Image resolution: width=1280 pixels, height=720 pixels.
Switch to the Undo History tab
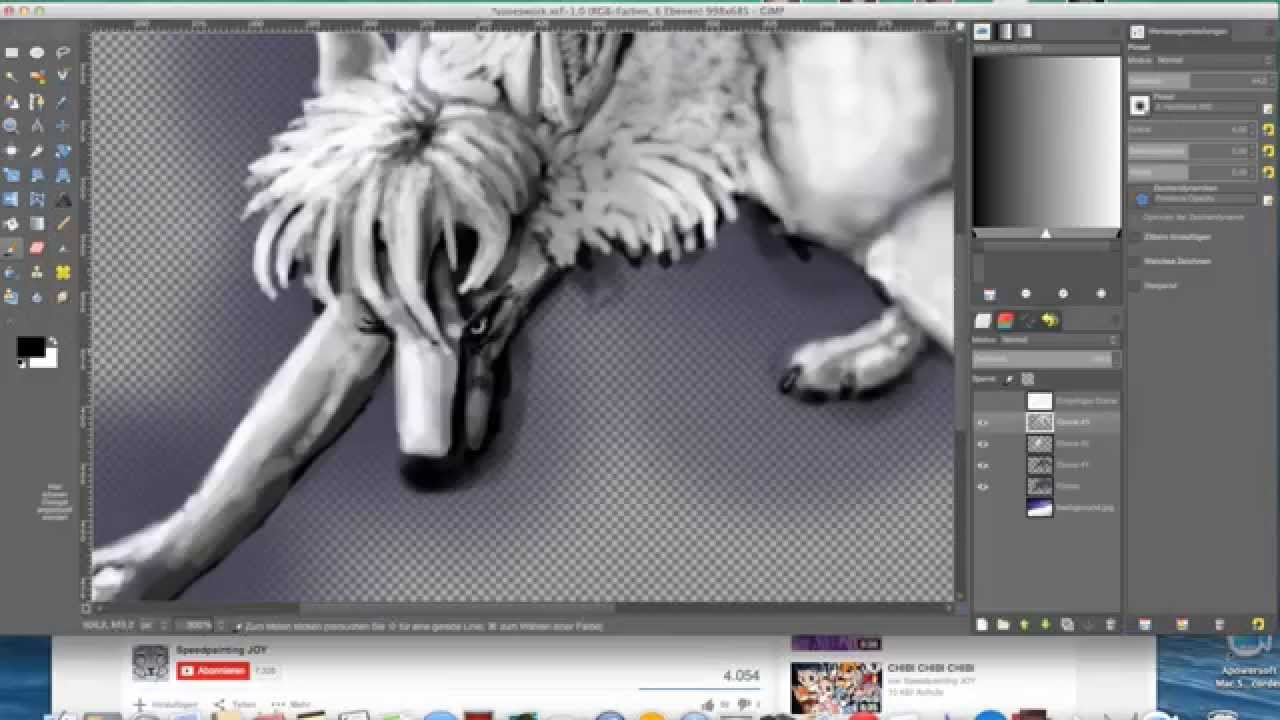pos(1050,321)
